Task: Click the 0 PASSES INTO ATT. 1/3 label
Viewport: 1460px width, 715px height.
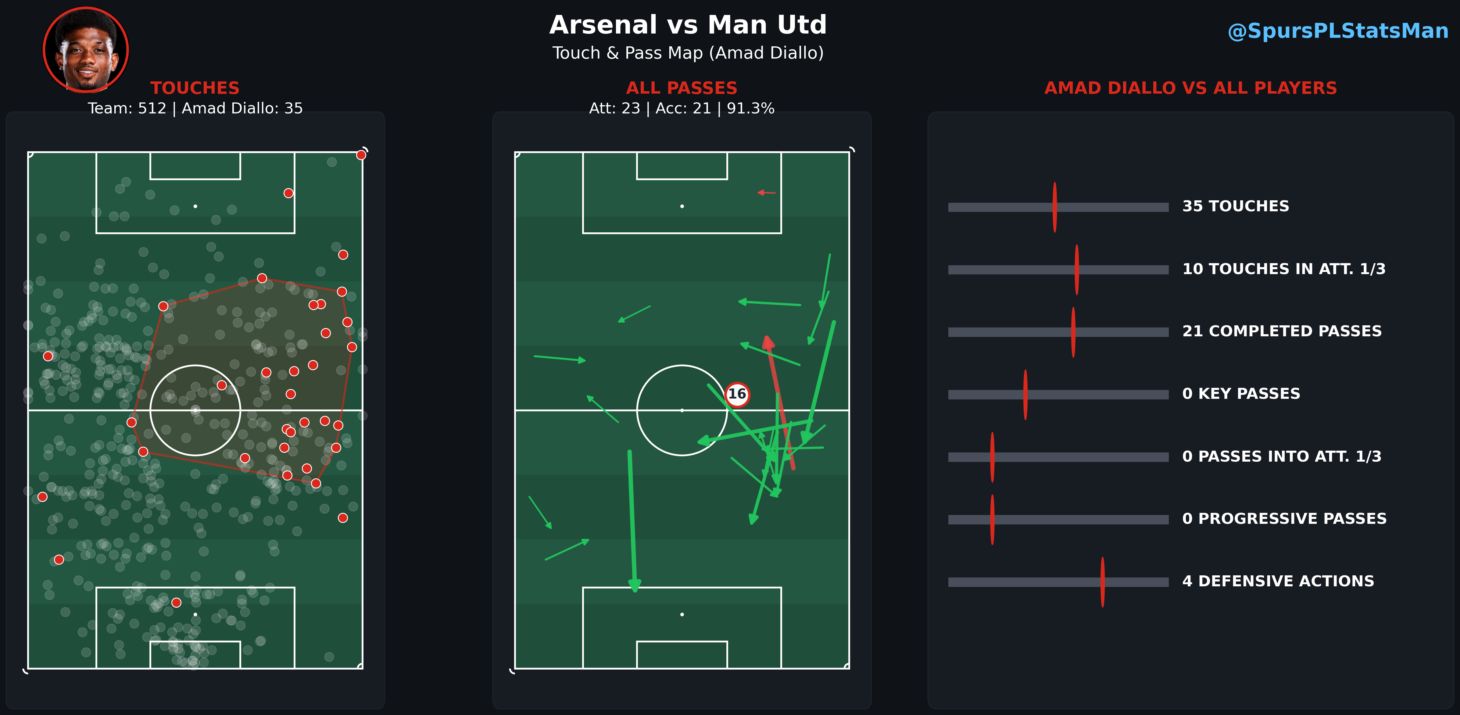Action: pyautogui.click(x=1281, y=456)
